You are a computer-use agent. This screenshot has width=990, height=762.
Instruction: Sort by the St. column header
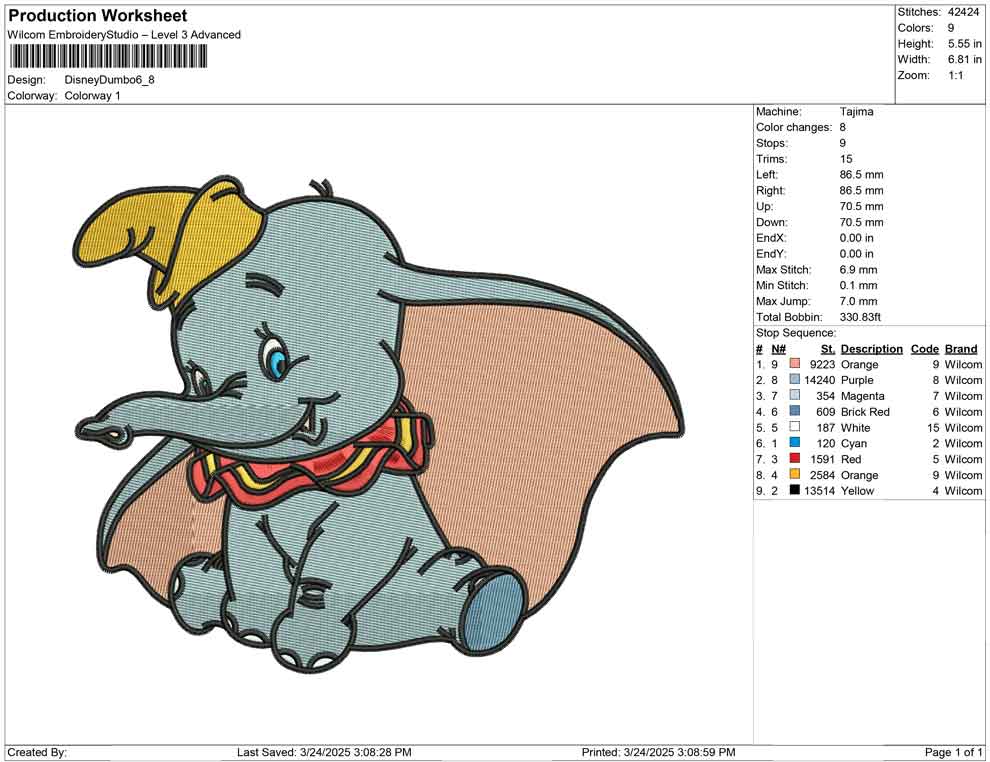826,348
